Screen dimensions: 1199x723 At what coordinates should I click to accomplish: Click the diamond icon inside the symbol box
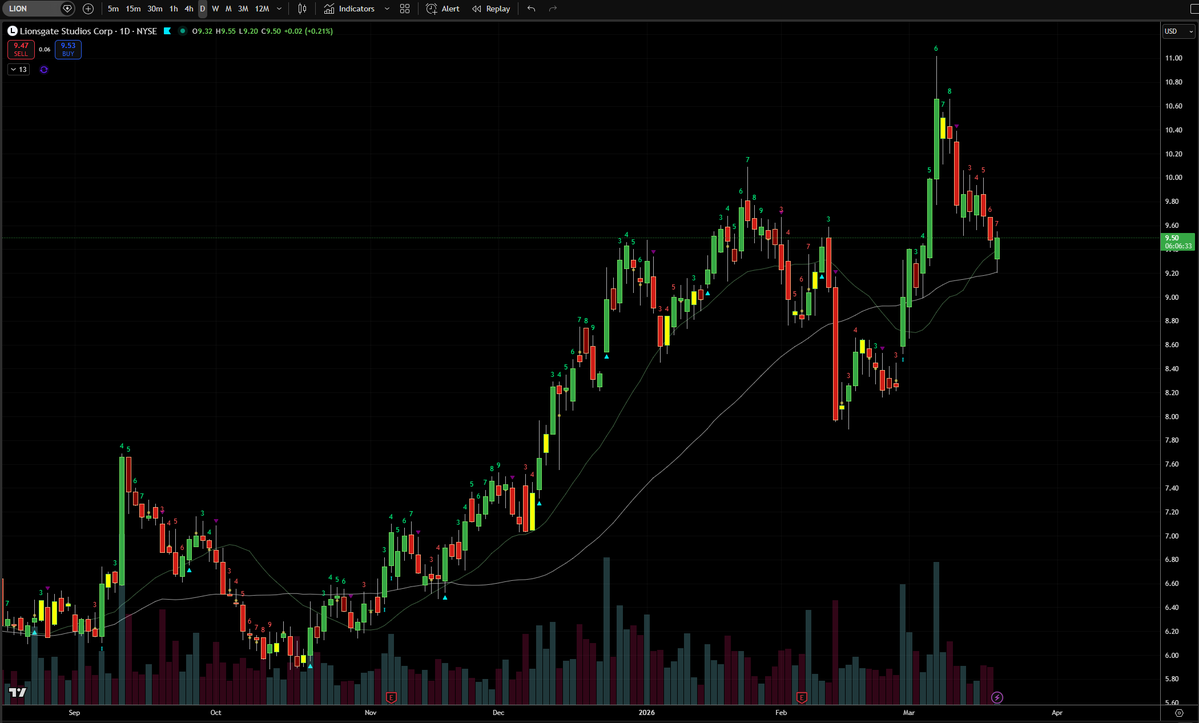[x=67, y=8]
